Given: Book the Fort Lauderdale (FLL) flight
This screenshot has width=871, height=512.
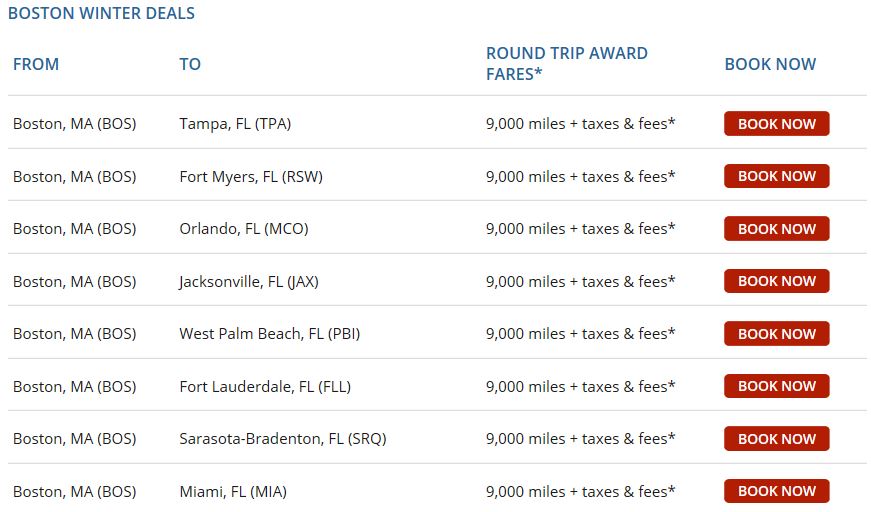Looking at the screenshot, I should coord(776,386).
